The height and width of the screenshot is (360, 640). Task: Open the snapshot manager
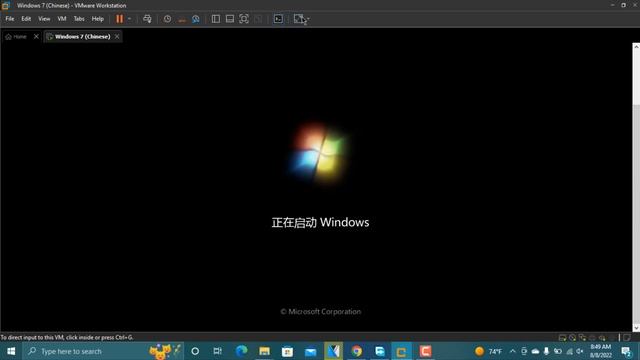196,19
